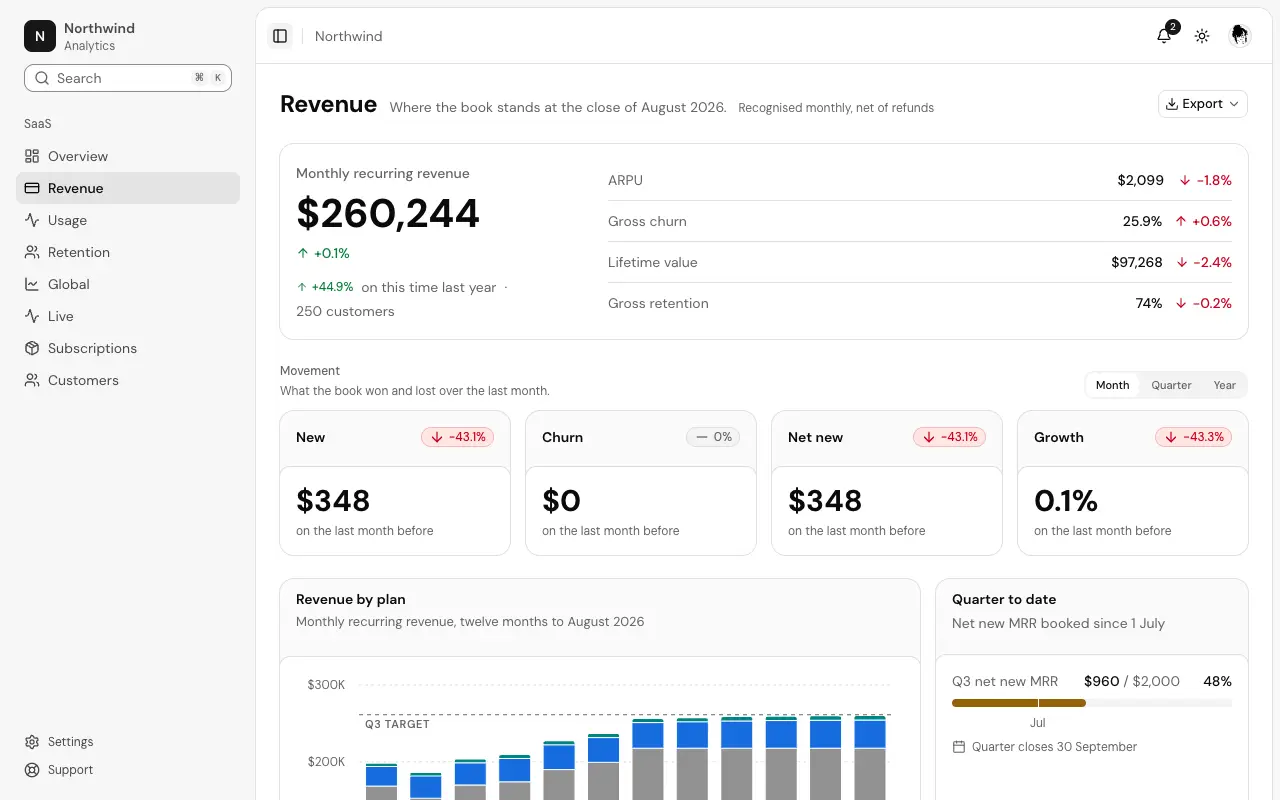1280x800 pixels.
Task: Go to the Customers page
Action: 128,380
